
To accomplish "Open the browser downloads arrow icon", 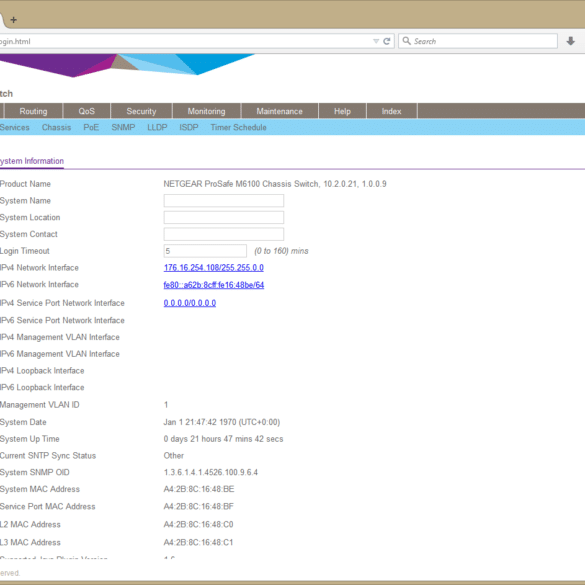I will 570,41.
